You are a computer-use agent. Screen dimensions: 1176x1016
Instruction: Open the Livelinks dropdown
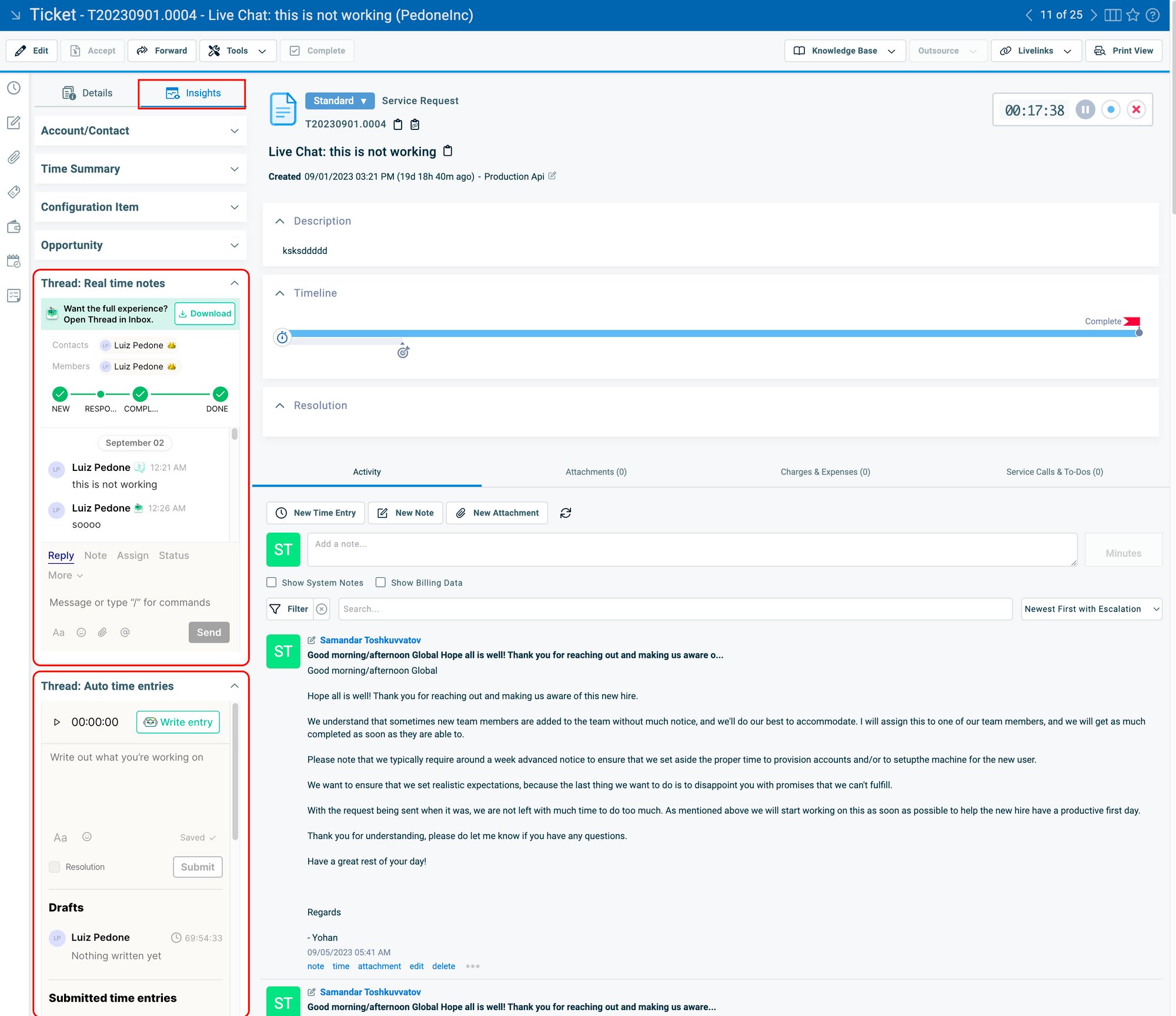(1036, 51)
